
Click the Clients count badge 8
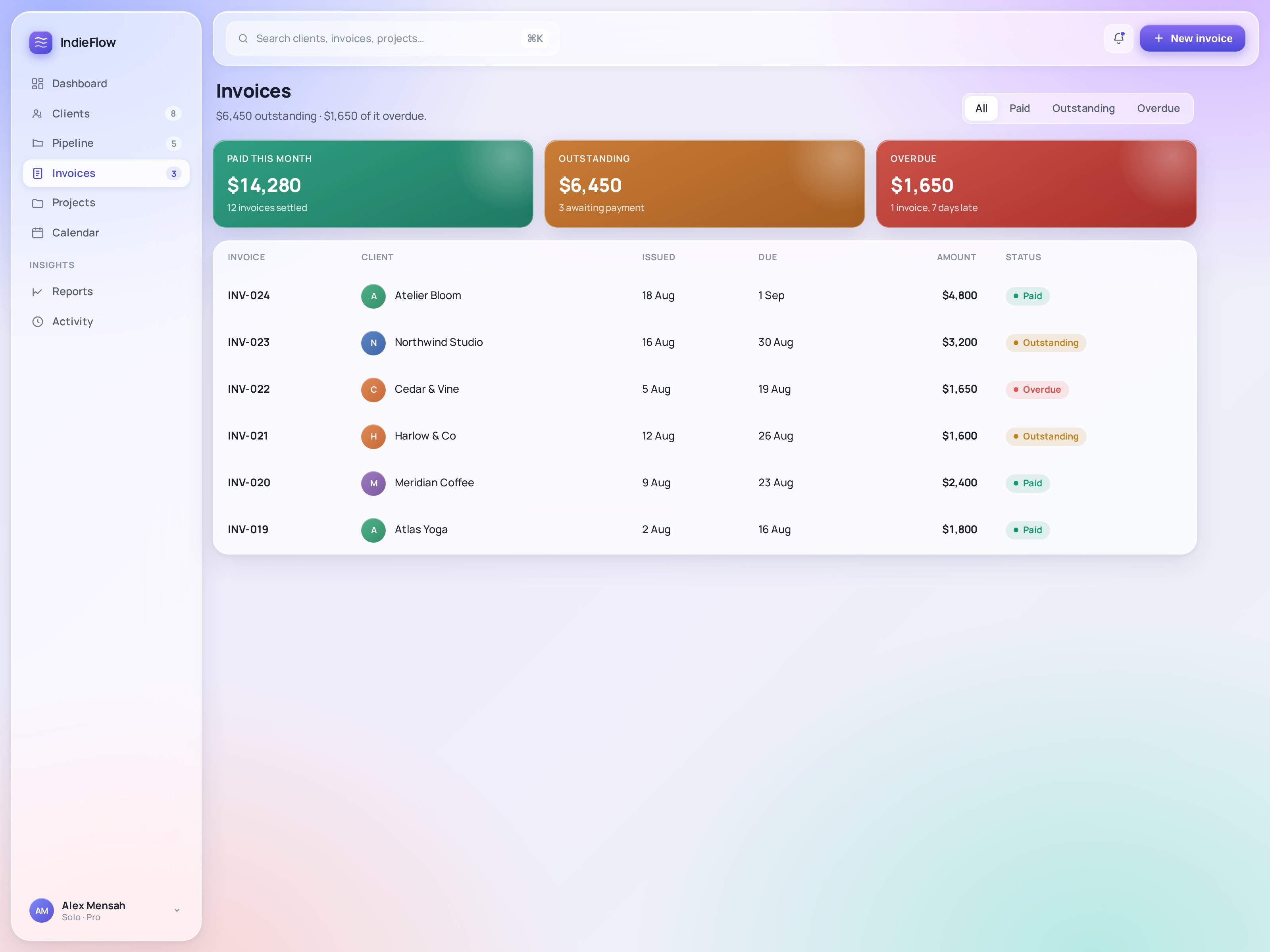pos(173,113)
